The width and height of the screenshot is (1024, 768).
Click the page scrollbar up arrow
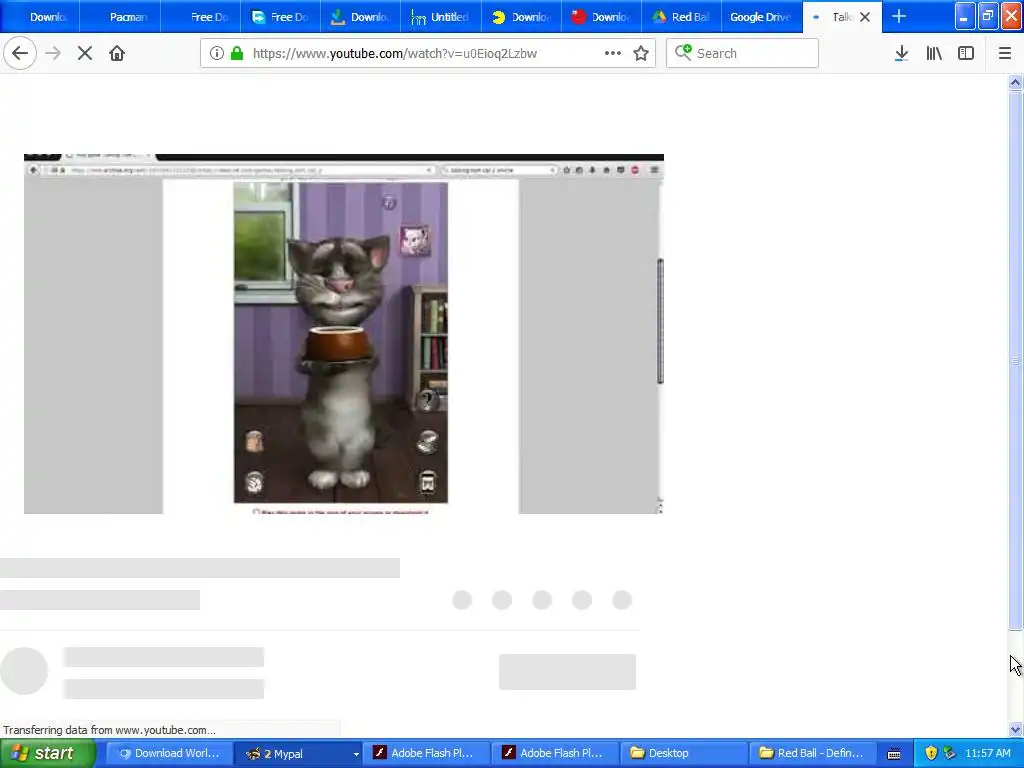click(x=1015, y=82)
